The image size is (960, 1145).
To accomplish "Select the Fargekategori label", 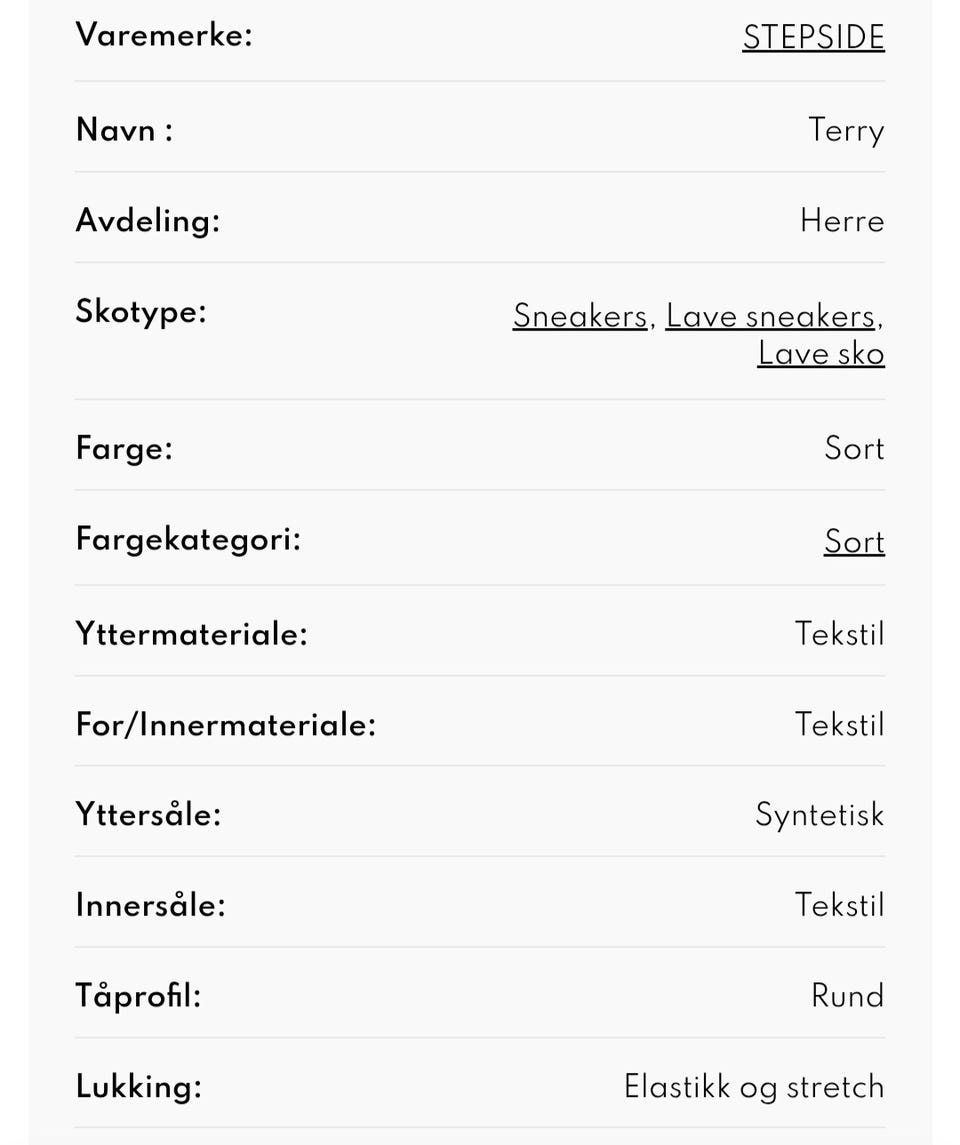I will [188, 540].
